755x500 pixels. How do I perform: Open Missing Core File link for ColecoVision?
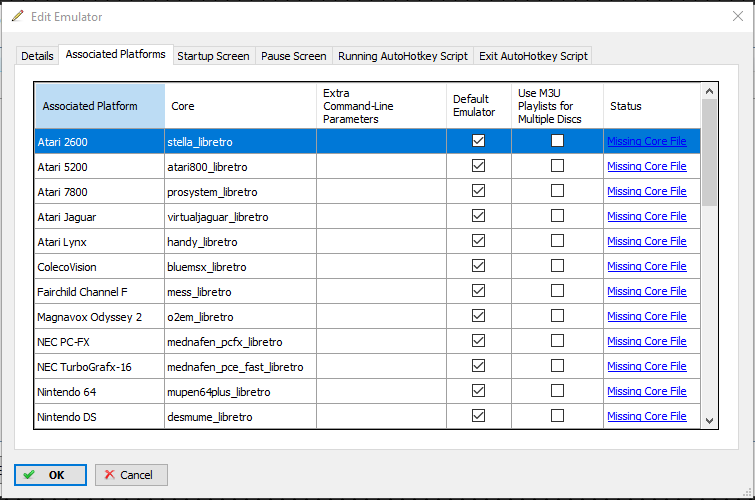647,266
